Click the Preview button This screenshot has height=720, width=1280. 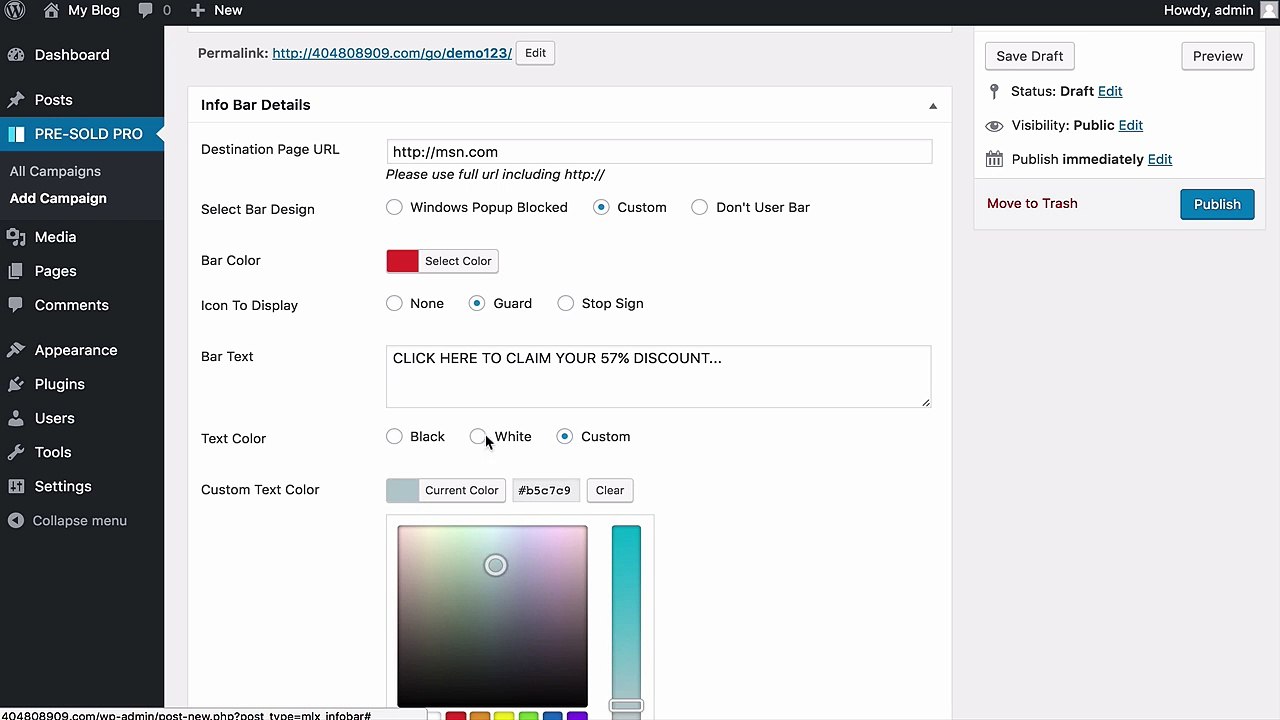coord(1217,56)
